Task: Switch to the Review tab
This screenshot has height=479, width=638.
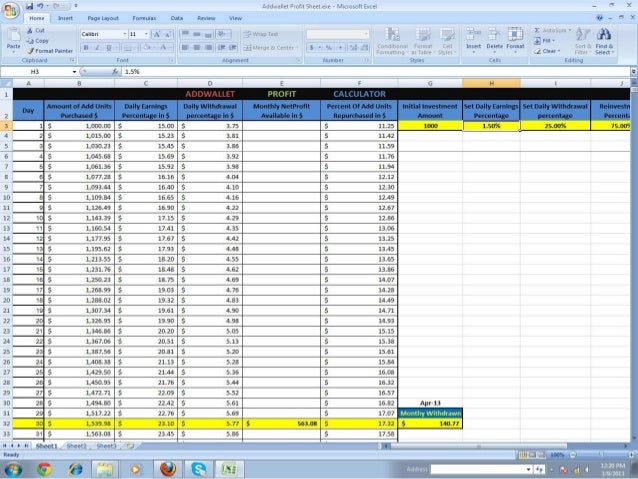Action: (206, 18)
